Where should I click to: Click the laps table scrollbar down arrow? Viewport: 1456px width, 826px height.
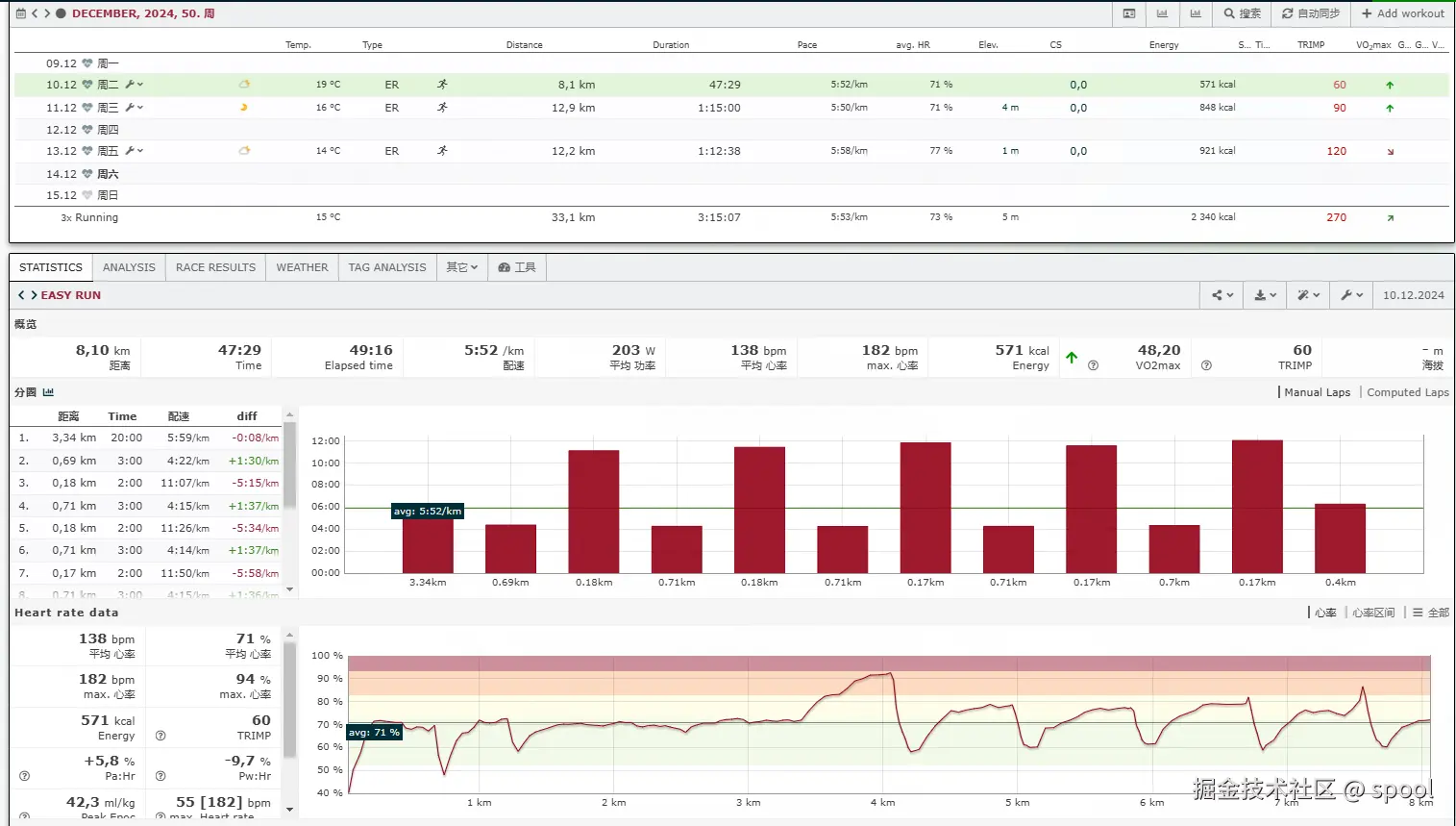click(289, 590)
